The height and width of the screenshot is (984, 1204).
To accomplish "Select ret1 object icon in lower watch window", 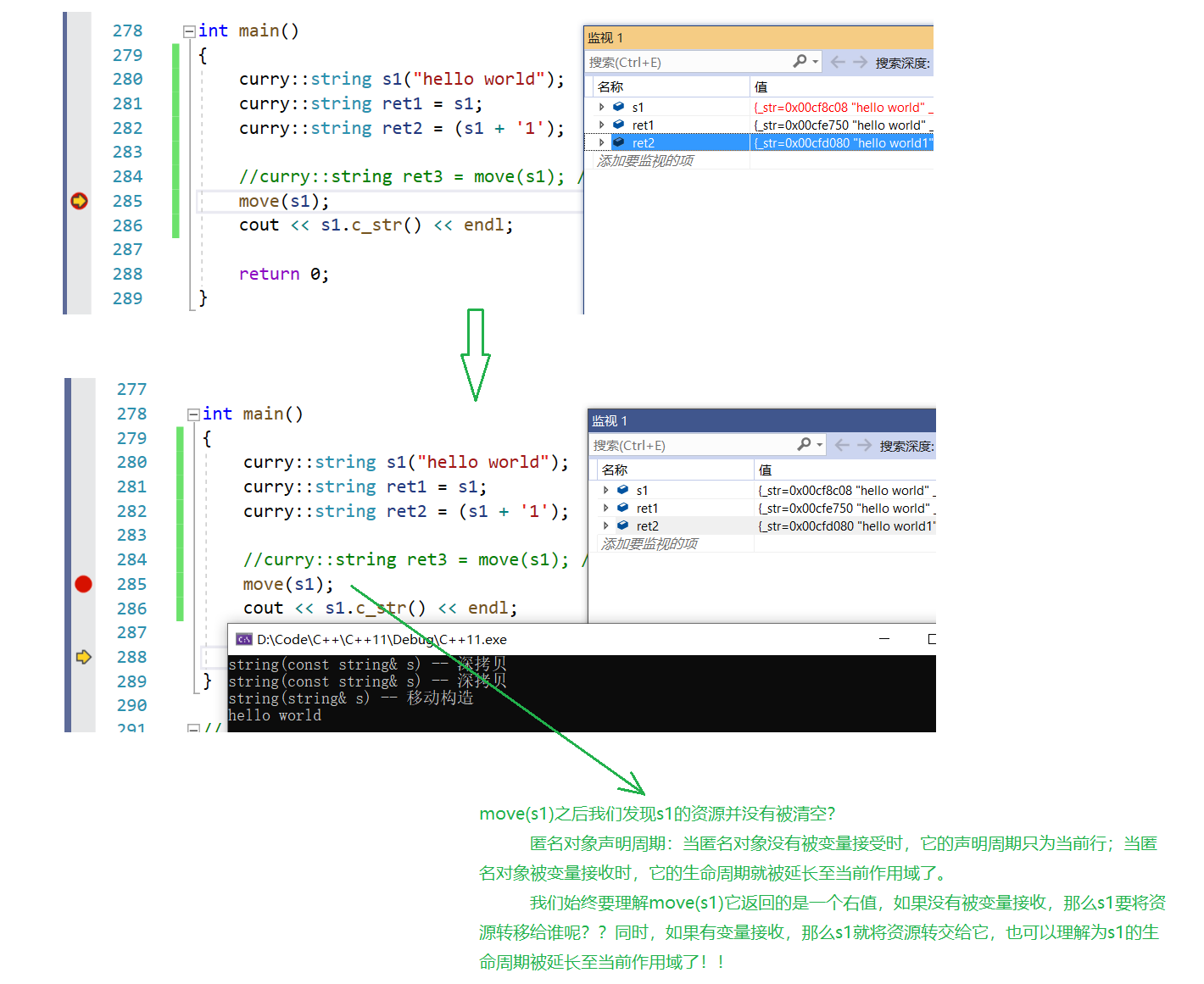I will 622,508.
